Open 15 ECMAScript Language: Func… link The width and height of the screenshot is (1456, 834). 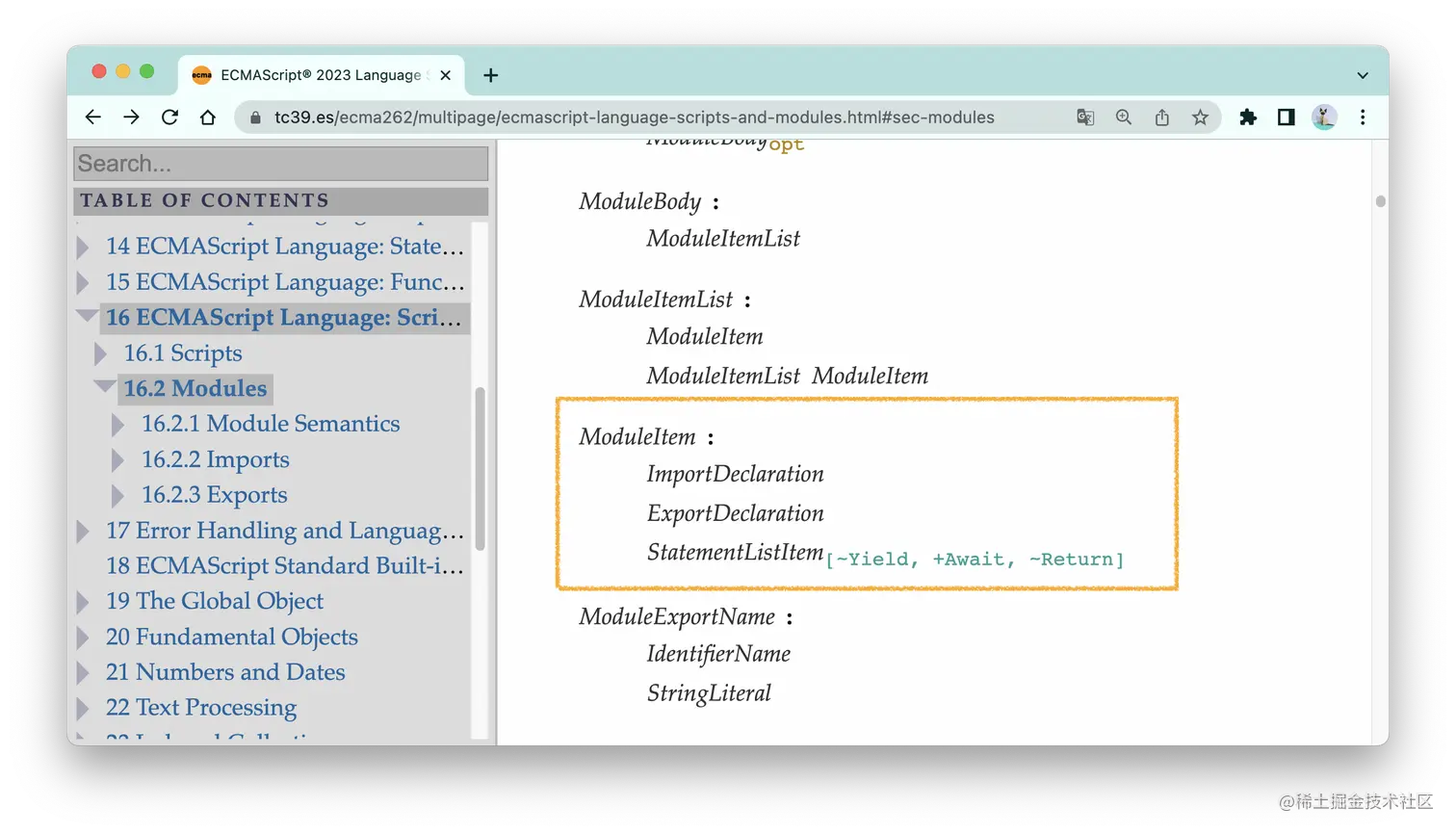tap(285, 282)
